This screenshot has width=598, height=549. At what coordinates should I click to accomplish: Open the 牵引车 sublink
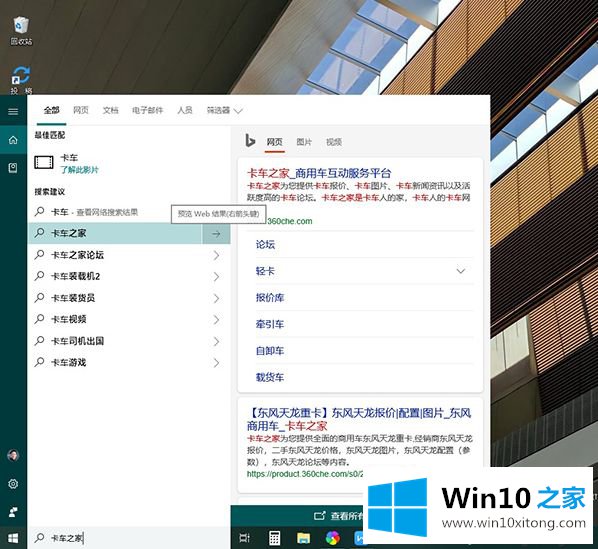coord(270,324)
